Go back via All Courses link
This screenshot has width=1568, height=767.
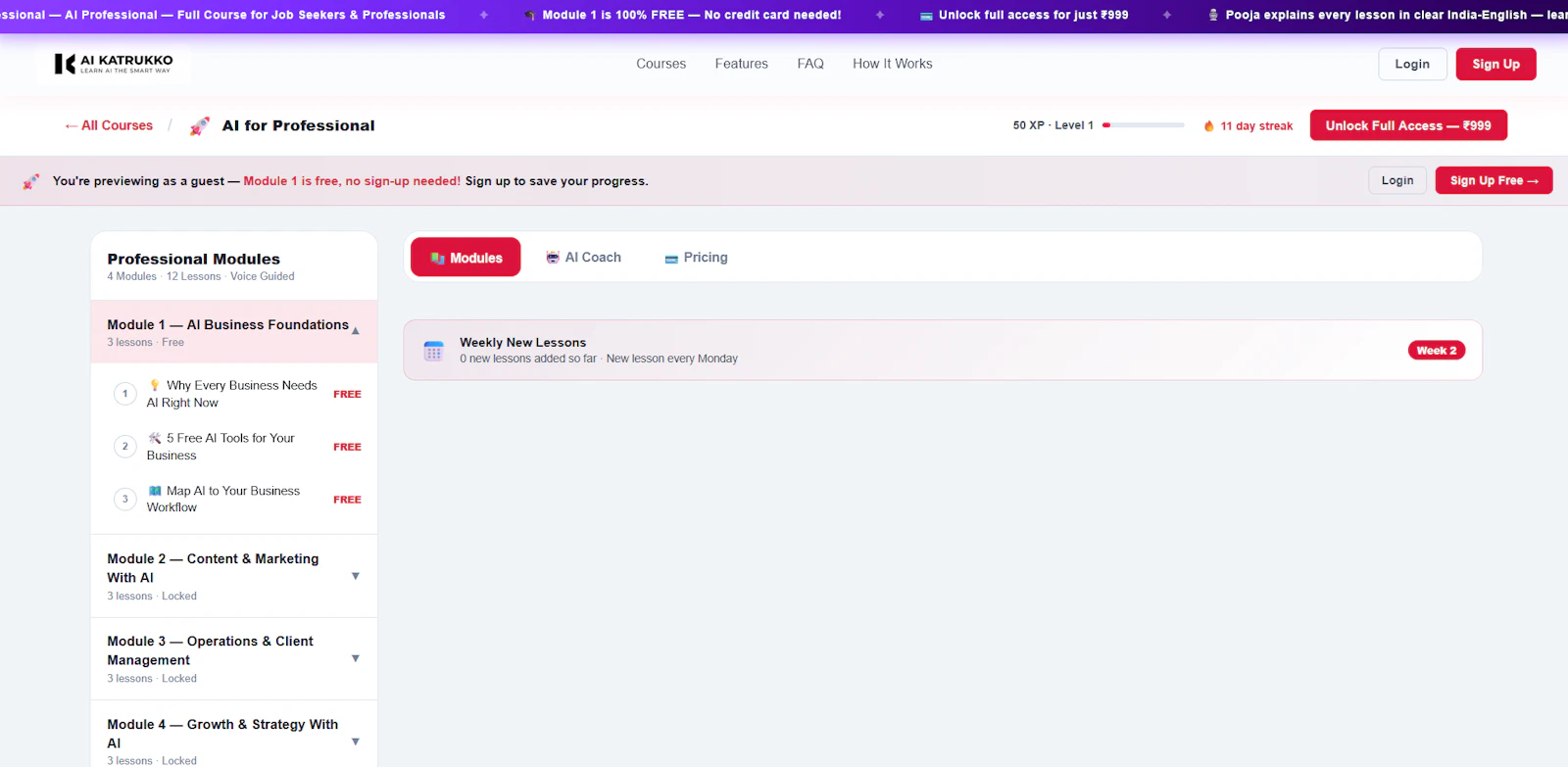(x=109, y=125)
